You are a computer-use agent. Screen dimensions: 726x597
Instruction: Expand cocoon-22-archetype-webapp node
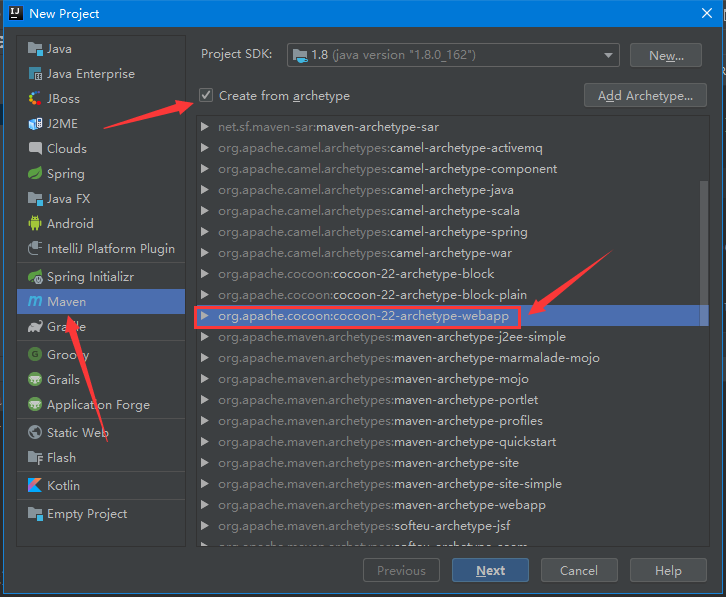205,315
